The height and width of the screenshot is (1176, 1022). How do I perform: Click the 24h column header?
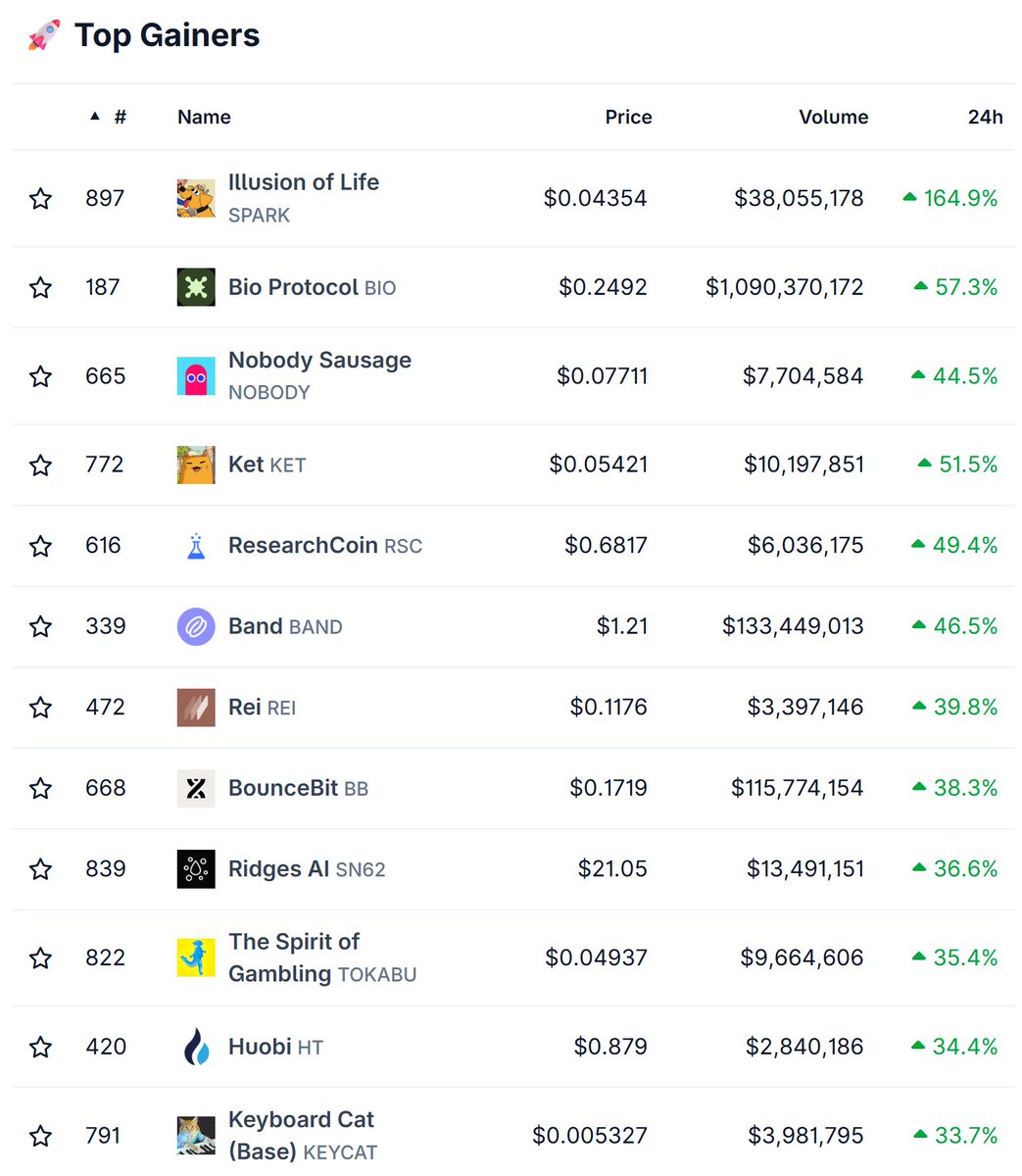click(x=985, y=117)
